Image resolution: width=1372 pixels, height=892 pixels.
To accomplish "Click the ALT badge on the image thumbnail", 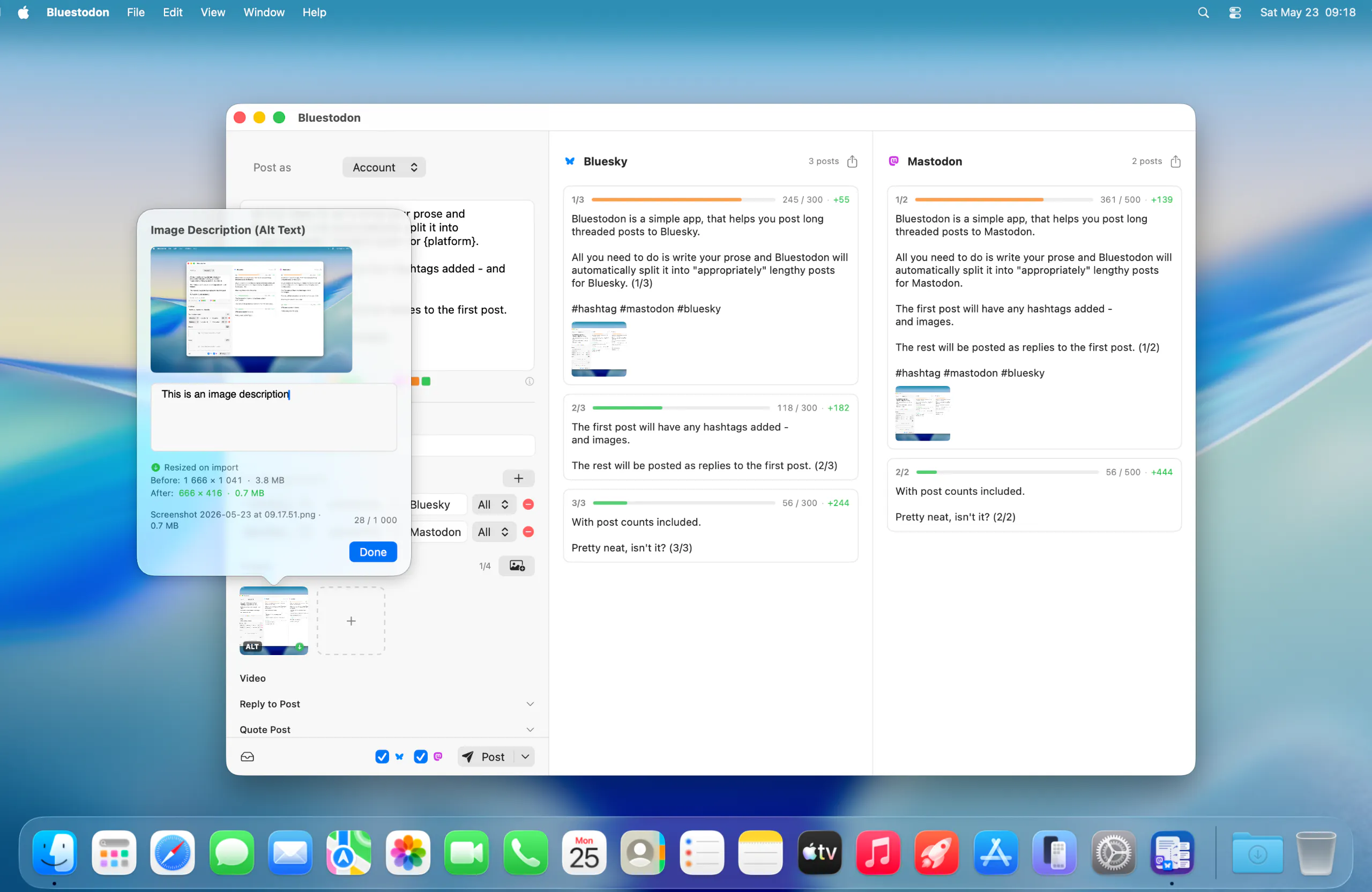I will coord(252,646).
